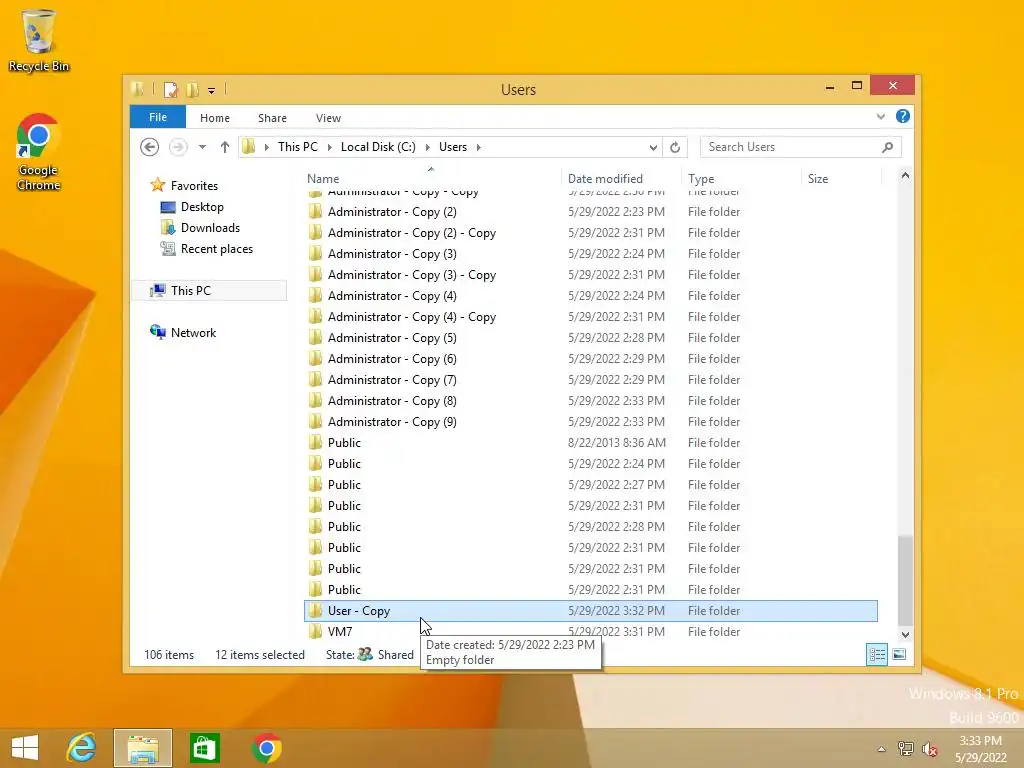This screenshot has width=1024, height=768.
Task: Click the search magnifier icon
Action: point(887,148)
